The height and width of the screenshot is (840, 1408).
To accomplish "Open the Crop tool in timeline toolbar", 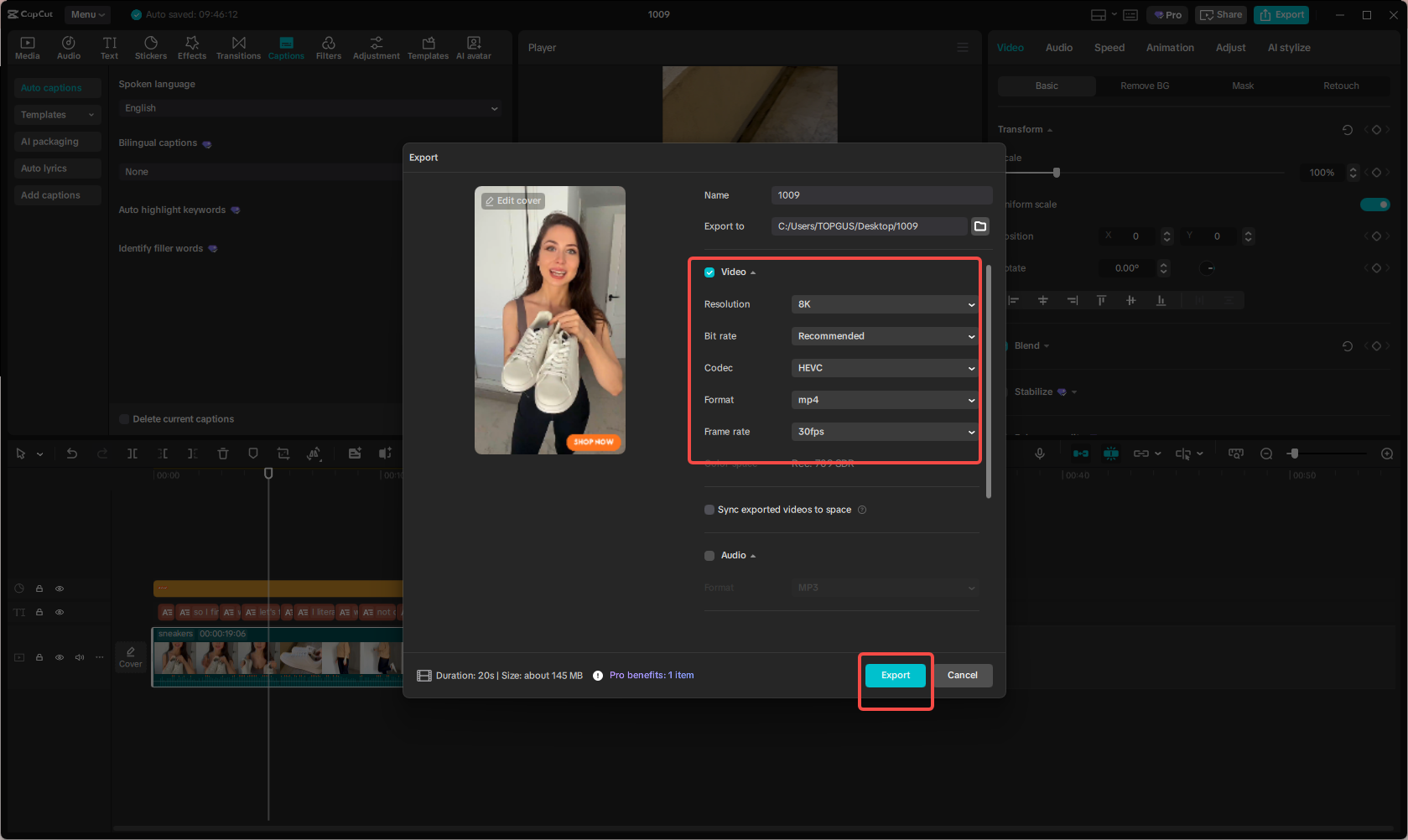I will coord(283,453).
